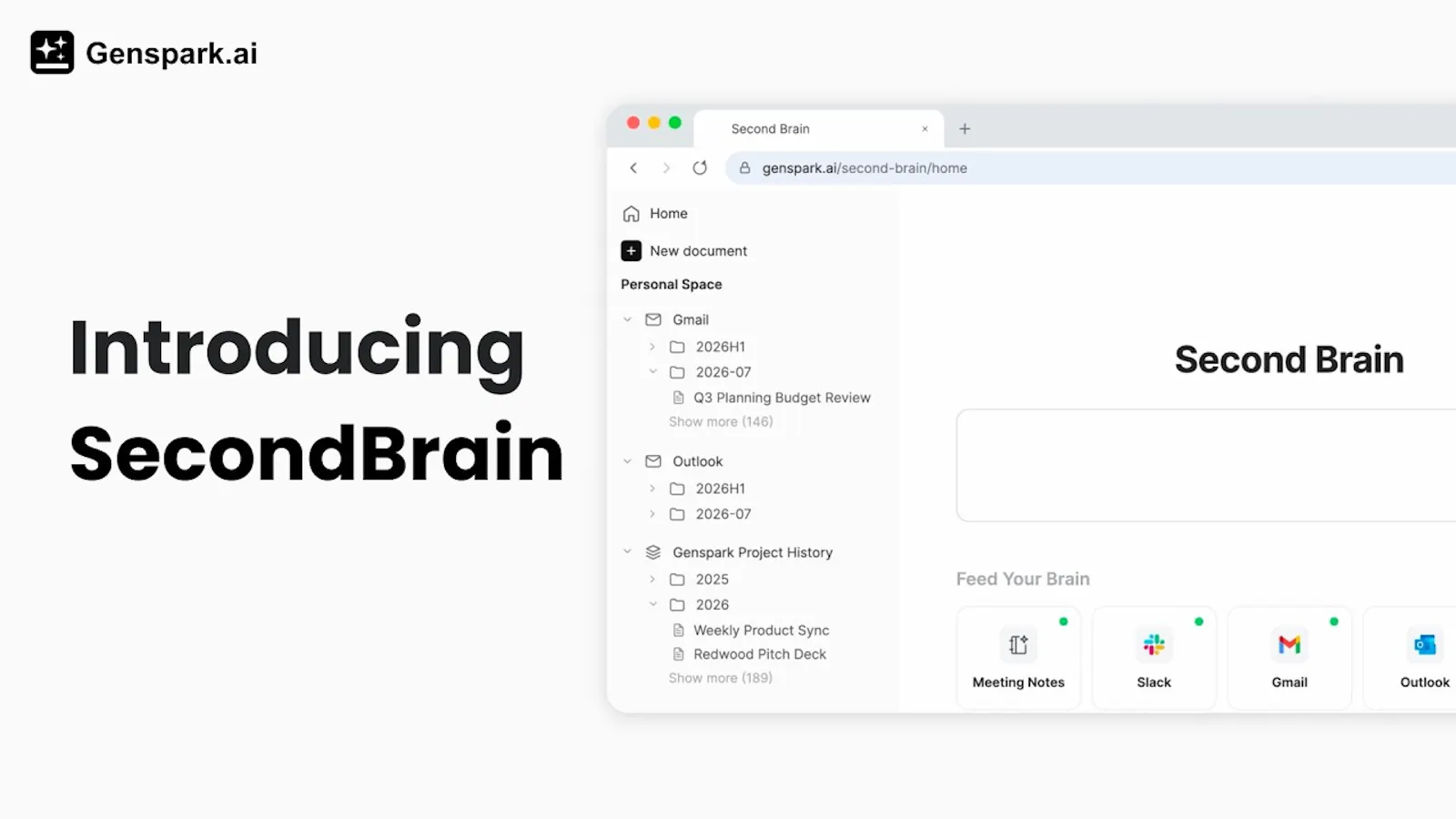
Task: Click the 2026-07 folder icon under Gmail
Action: pos(677,372)
